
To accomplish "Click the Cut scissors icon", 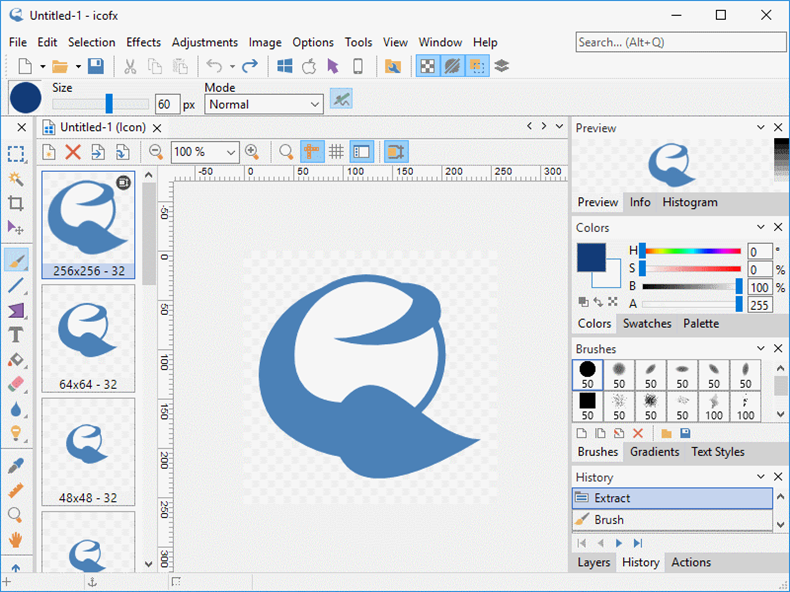I will pos(130,66).
